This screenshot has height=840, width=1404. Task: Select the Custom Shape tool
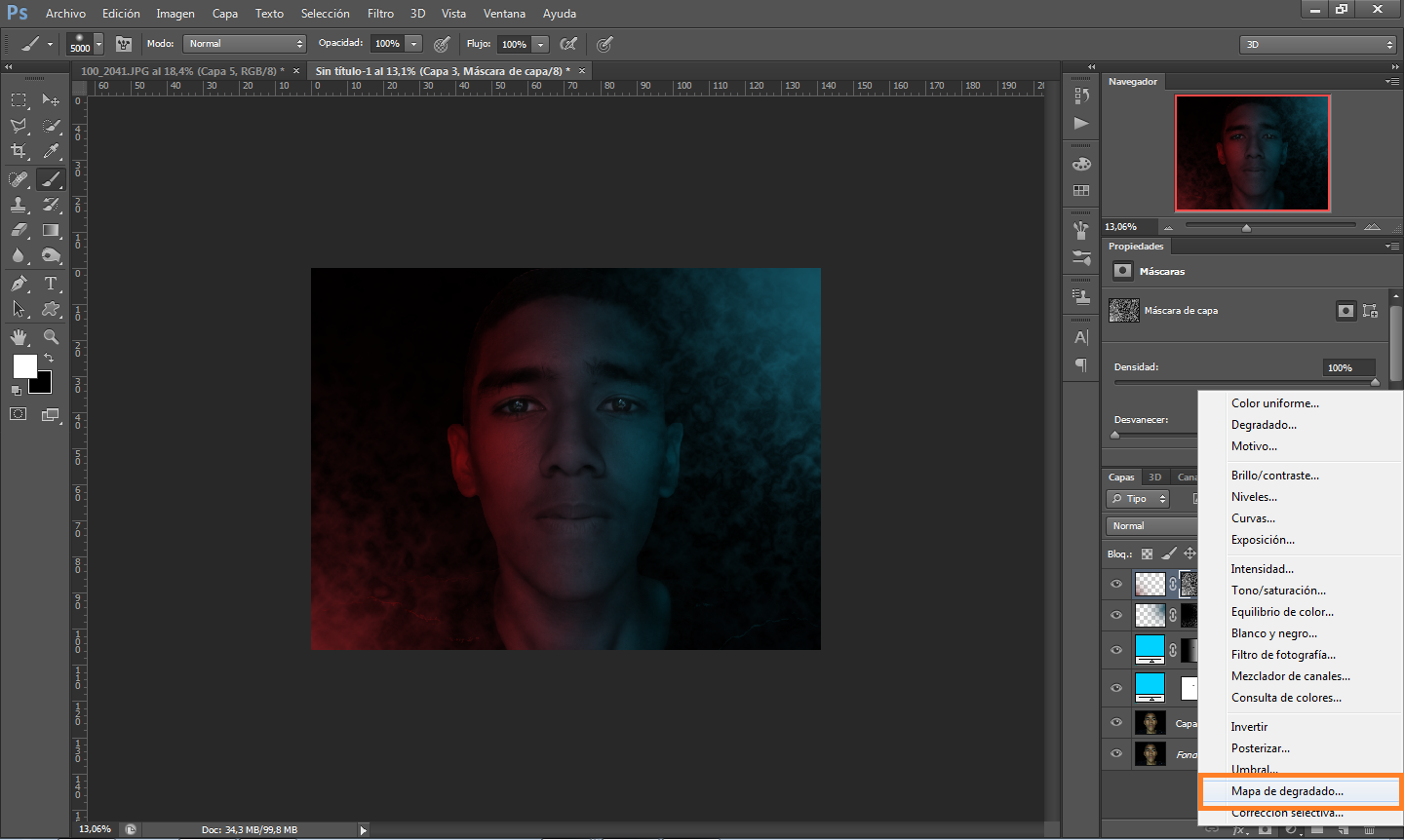coord(51,309)
